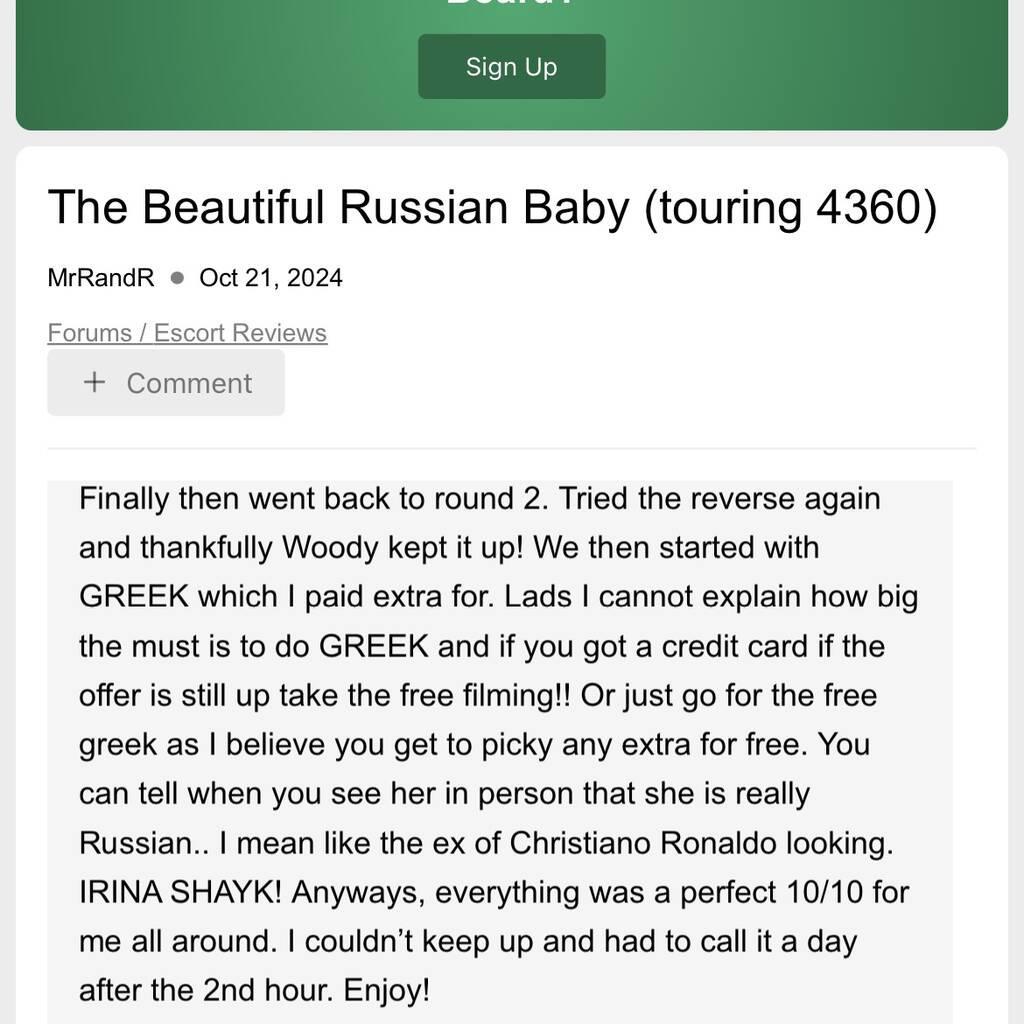
Task: Click the gray dot separator after MrRandR
Action: pos(177,278)
